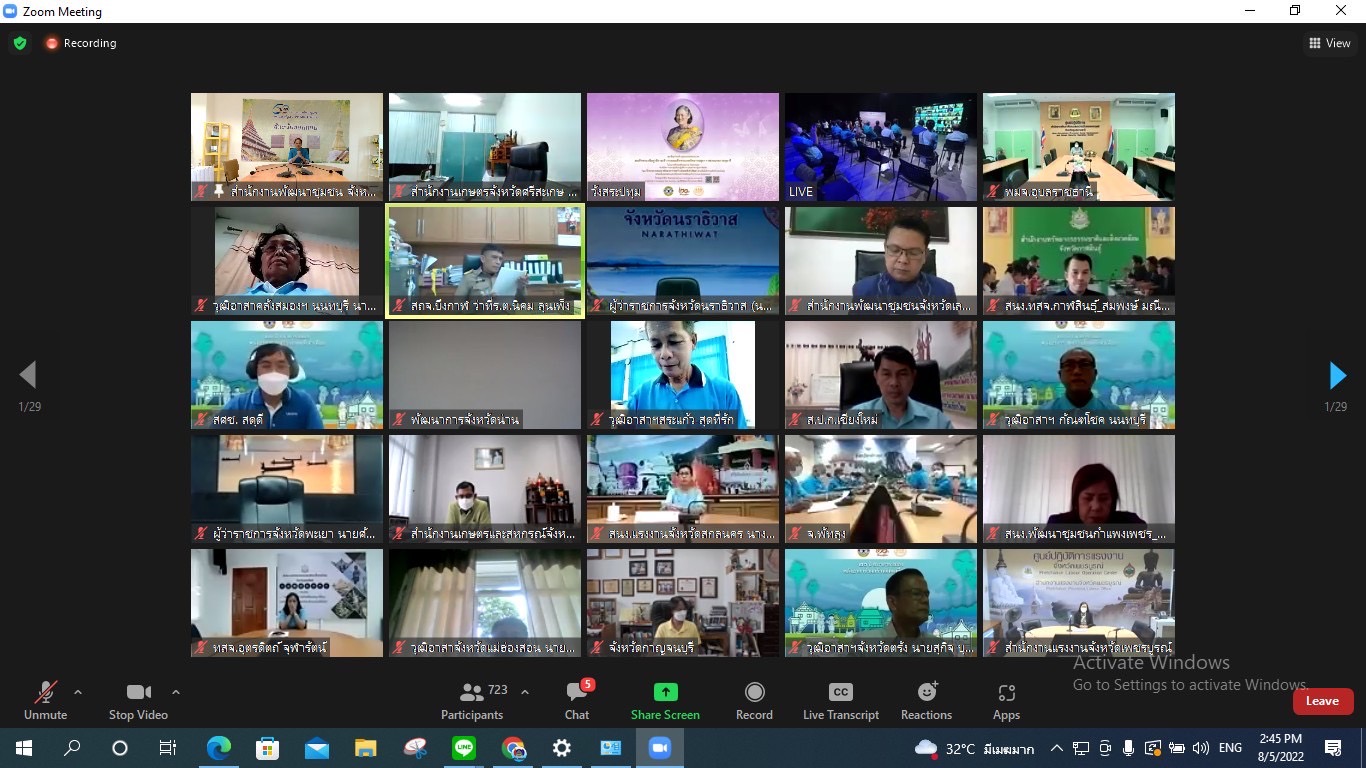
Task: Click the red Recording indicator
Action: point(80,43)
